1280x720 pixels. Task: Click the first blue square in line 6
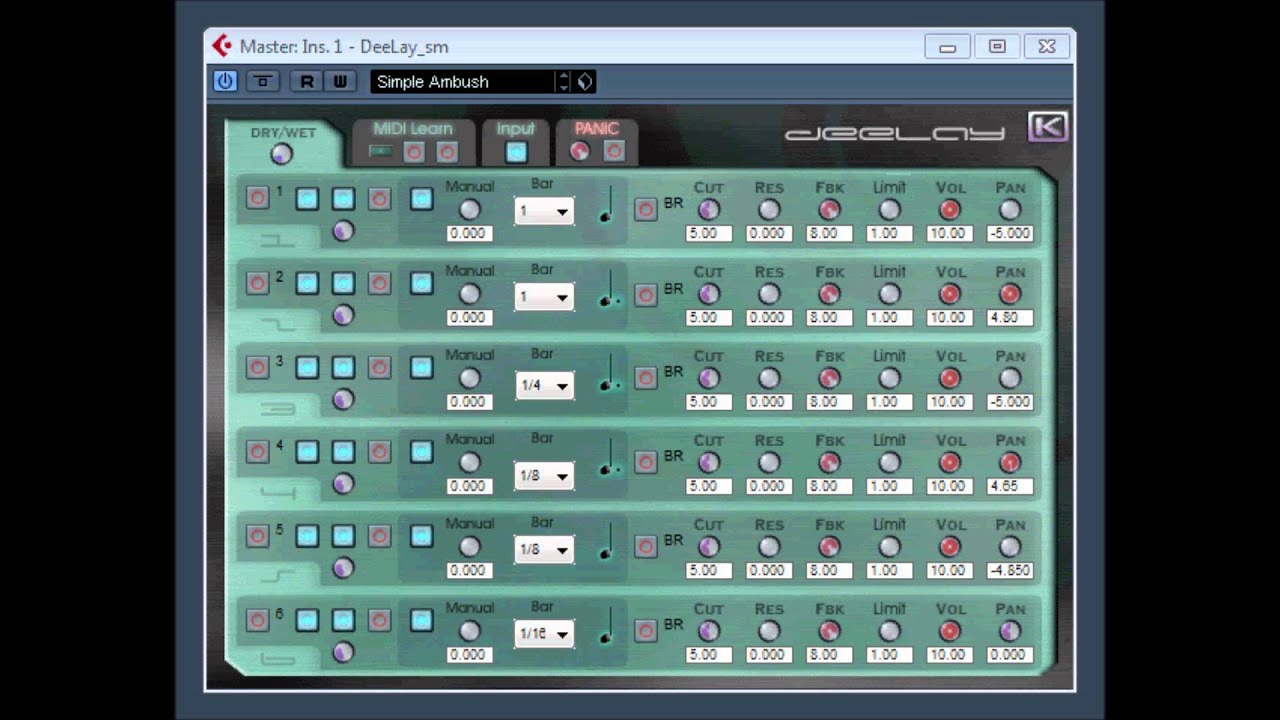tap(307, 620)
